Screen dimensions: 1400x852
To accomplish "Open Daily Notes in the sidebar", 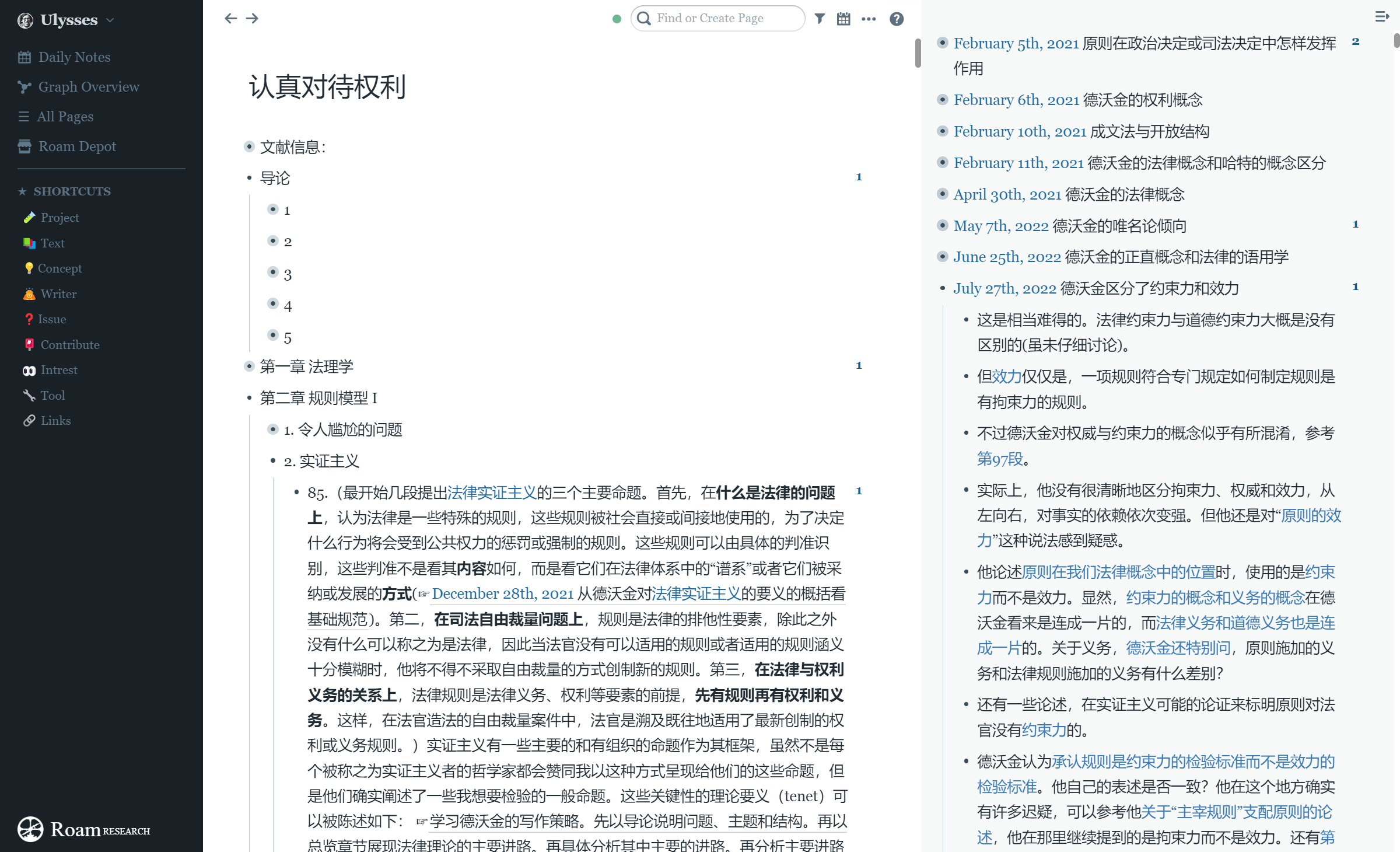I will point(74,57).
